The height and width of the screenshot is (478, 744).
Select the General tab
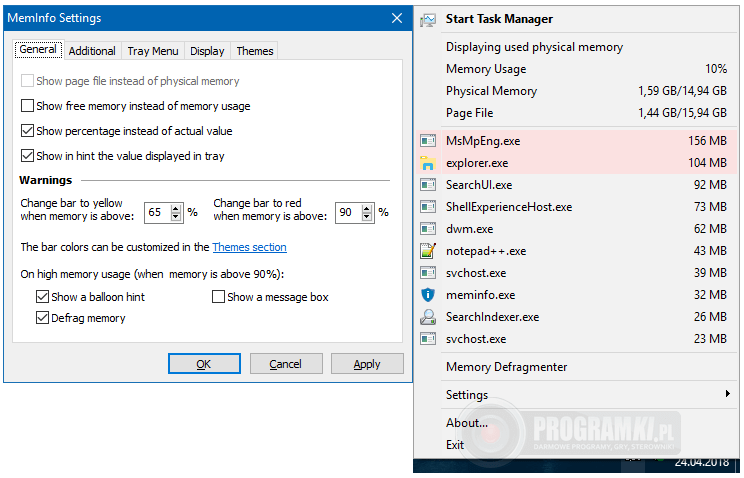(x=38, y=49)
